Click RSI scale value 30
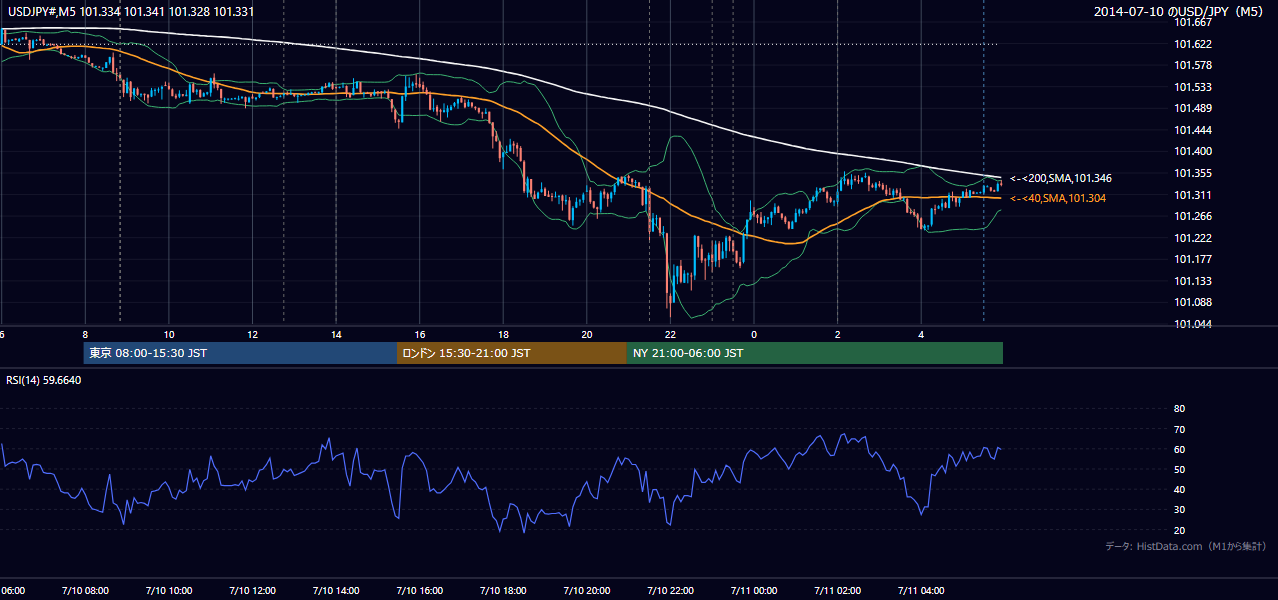The image size is (1278, 600). 1179,509
